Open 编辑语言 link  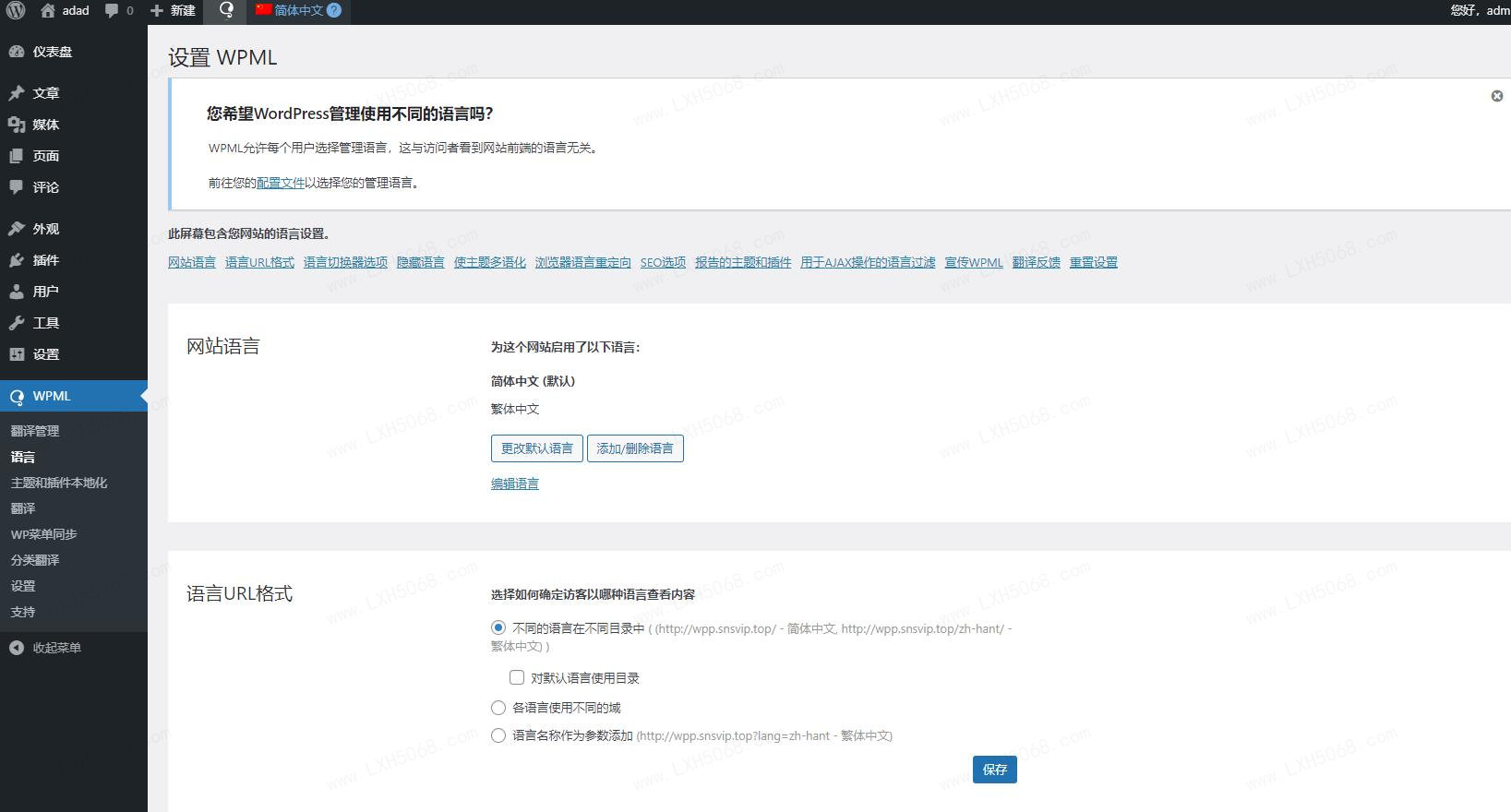515,484
